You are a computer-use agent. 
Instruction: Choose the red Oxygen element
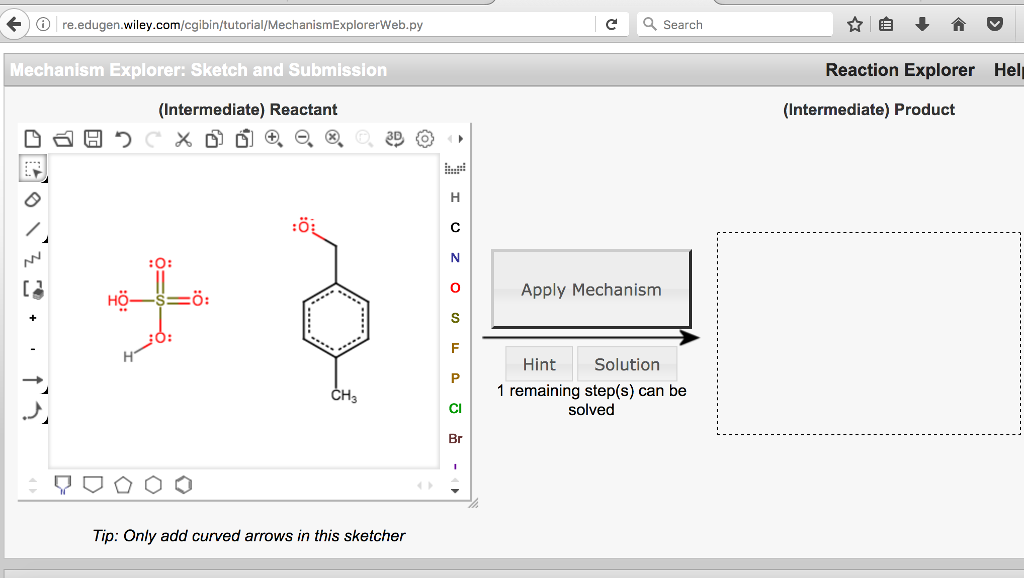coord(455,288)
